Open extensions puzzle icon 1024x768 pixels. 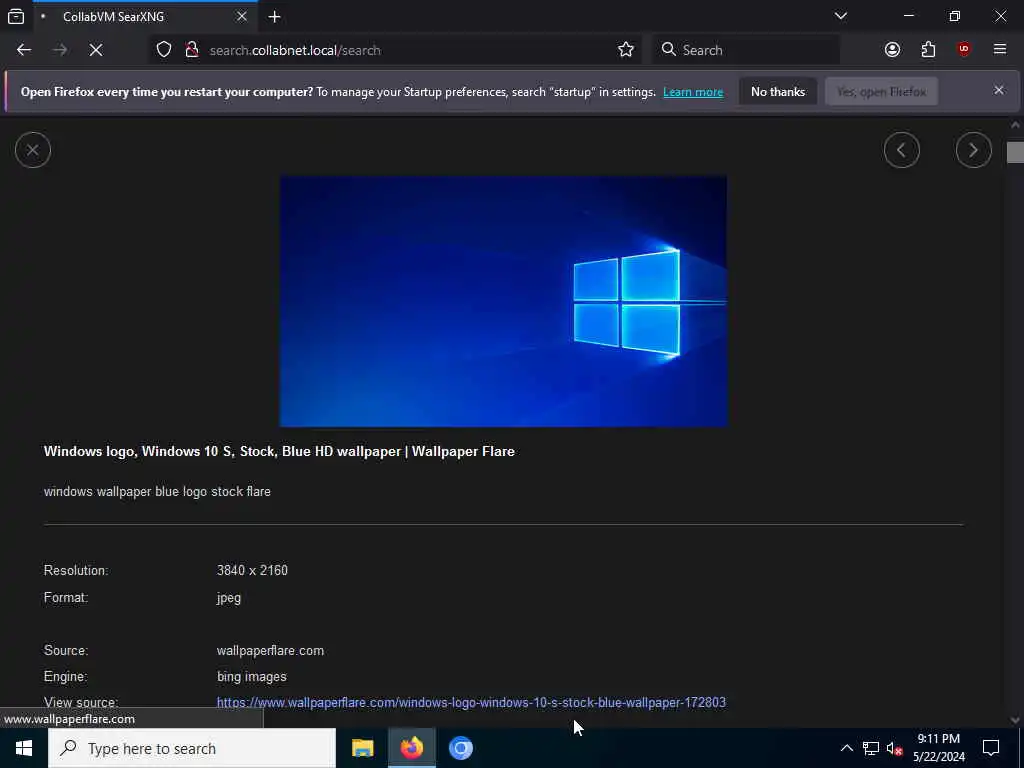coord(928,50)
